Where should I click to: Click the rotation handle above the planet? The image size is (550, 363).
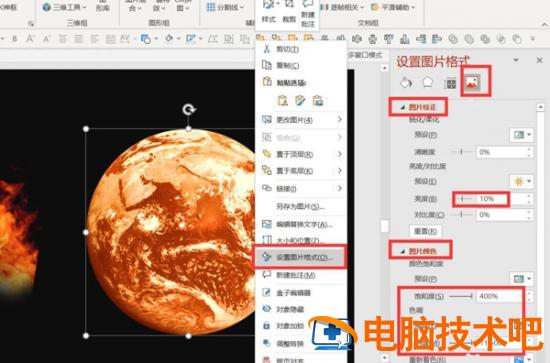(x=189, y=110)
